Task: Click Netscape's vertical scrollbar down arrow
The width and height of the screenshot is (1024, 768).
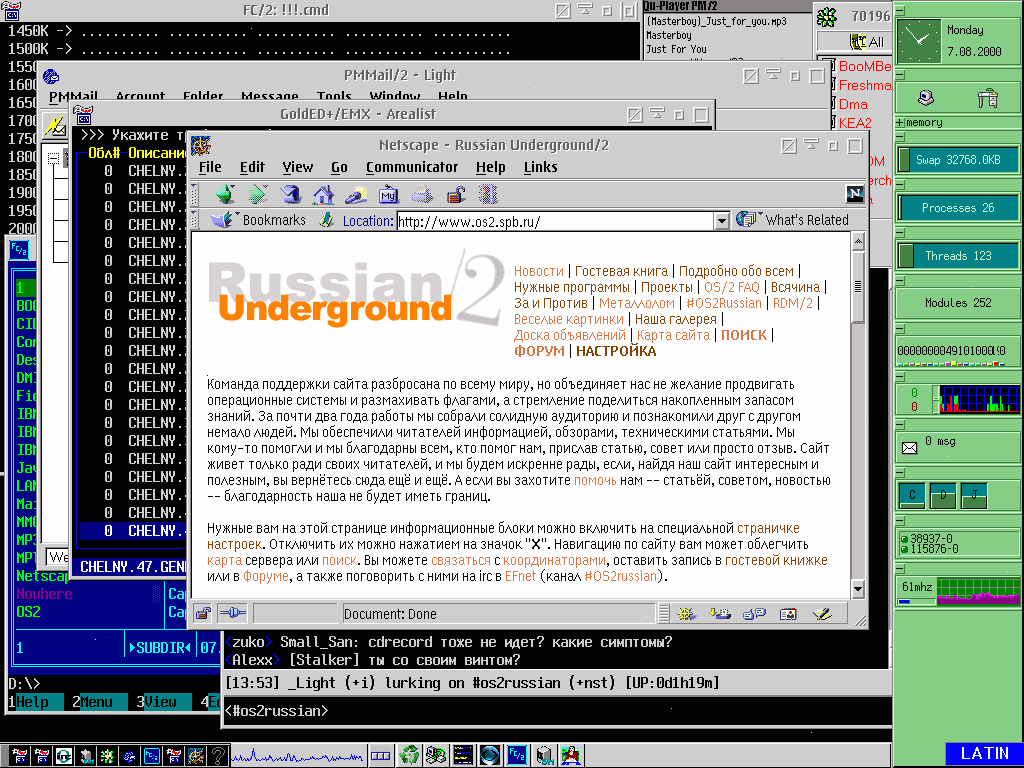Action: 858,589
